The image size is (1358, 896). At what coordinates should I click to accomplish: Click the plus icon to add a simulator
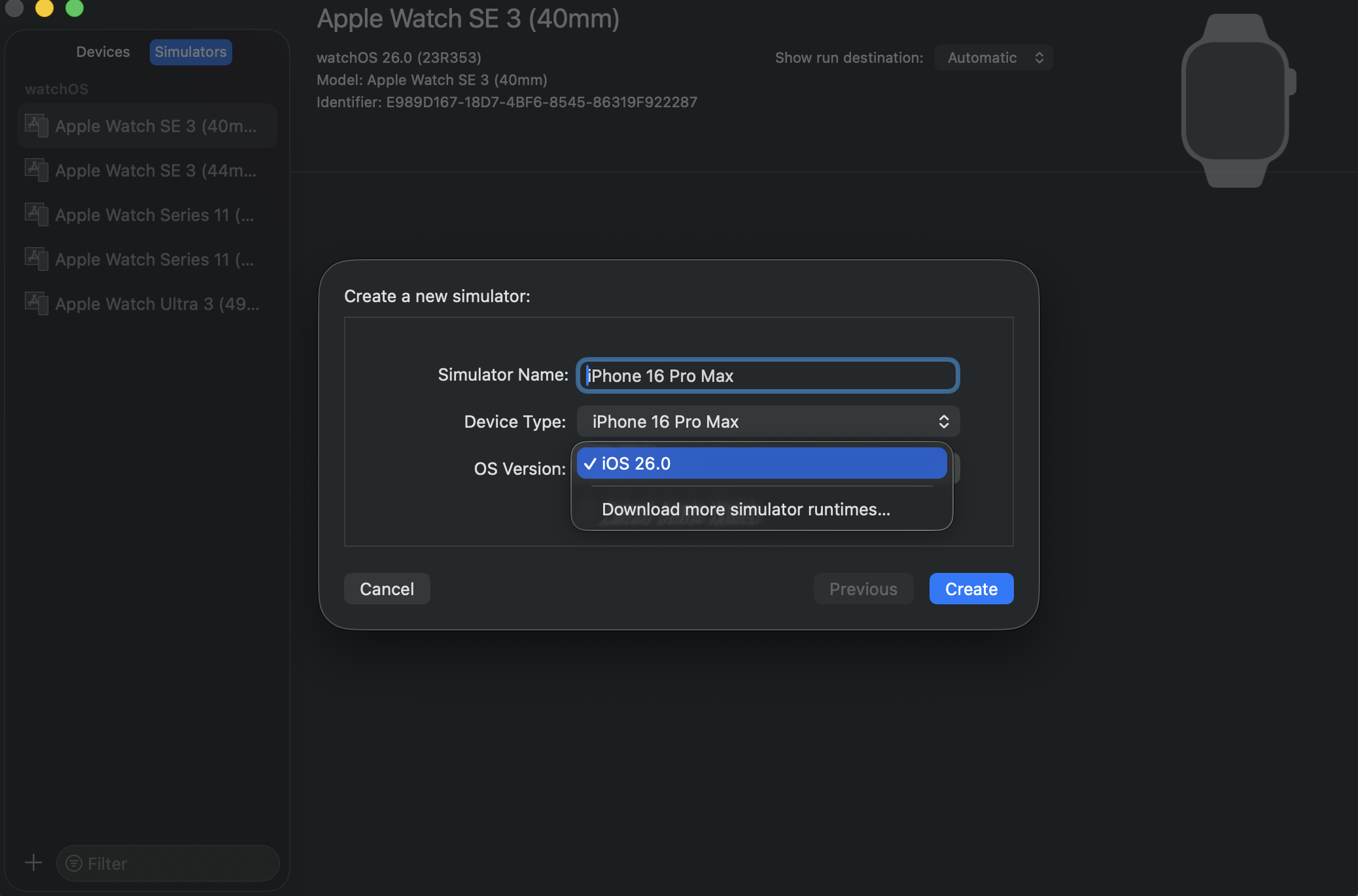tap(33, 863)
